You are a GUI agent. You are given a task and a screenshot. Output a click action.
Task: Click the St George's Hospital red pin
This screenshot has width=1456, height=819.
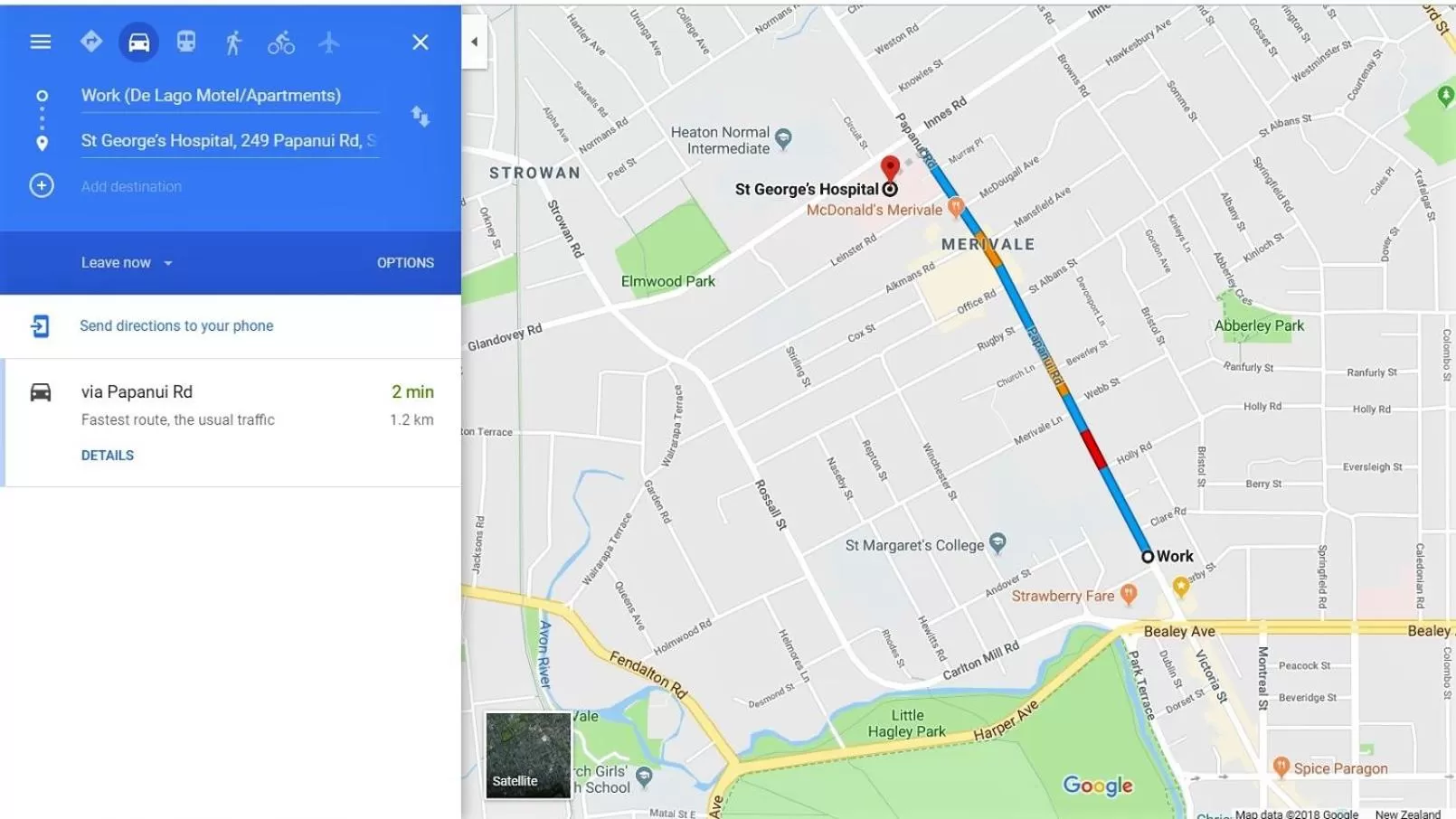(x=890, y=168)
